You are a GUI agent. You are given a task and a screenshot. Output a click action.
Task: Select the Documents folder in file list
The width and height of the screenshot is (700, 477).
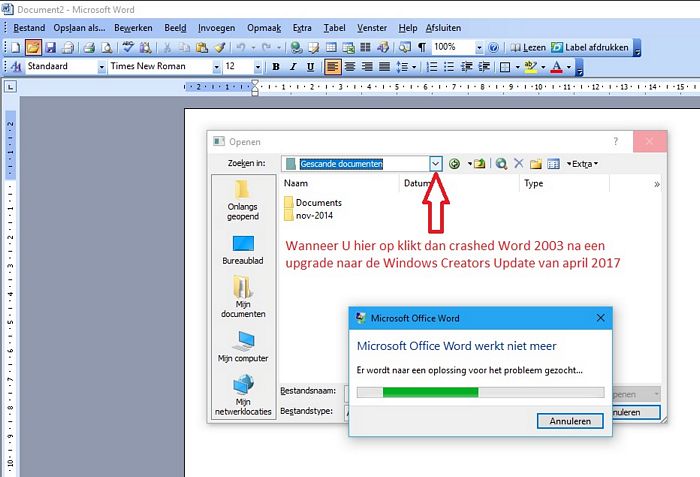[x=313, y=202]
